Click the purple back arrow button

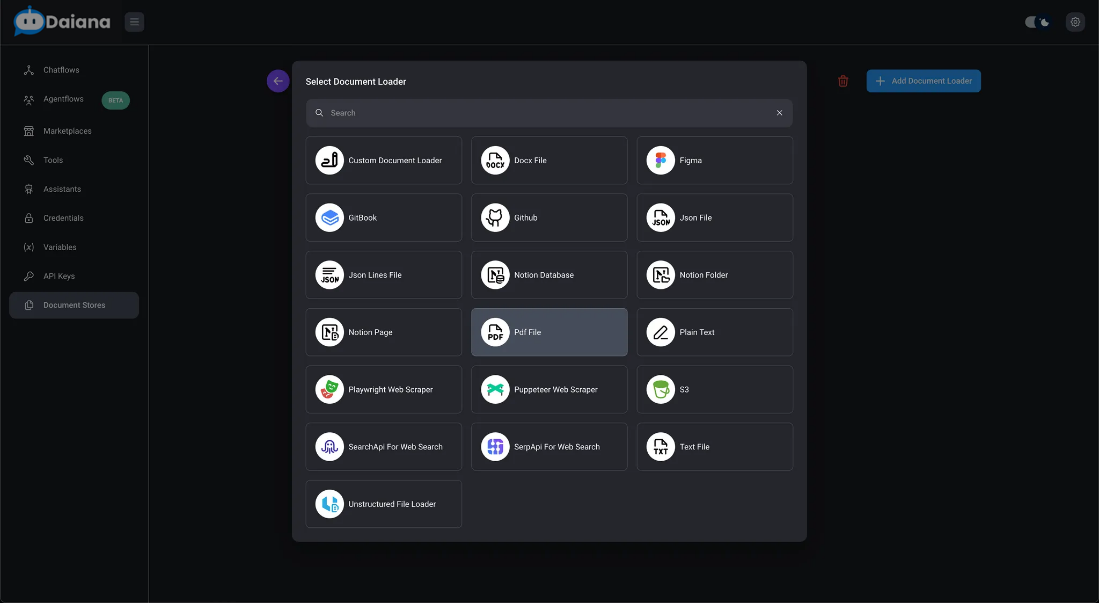point(278,81)
